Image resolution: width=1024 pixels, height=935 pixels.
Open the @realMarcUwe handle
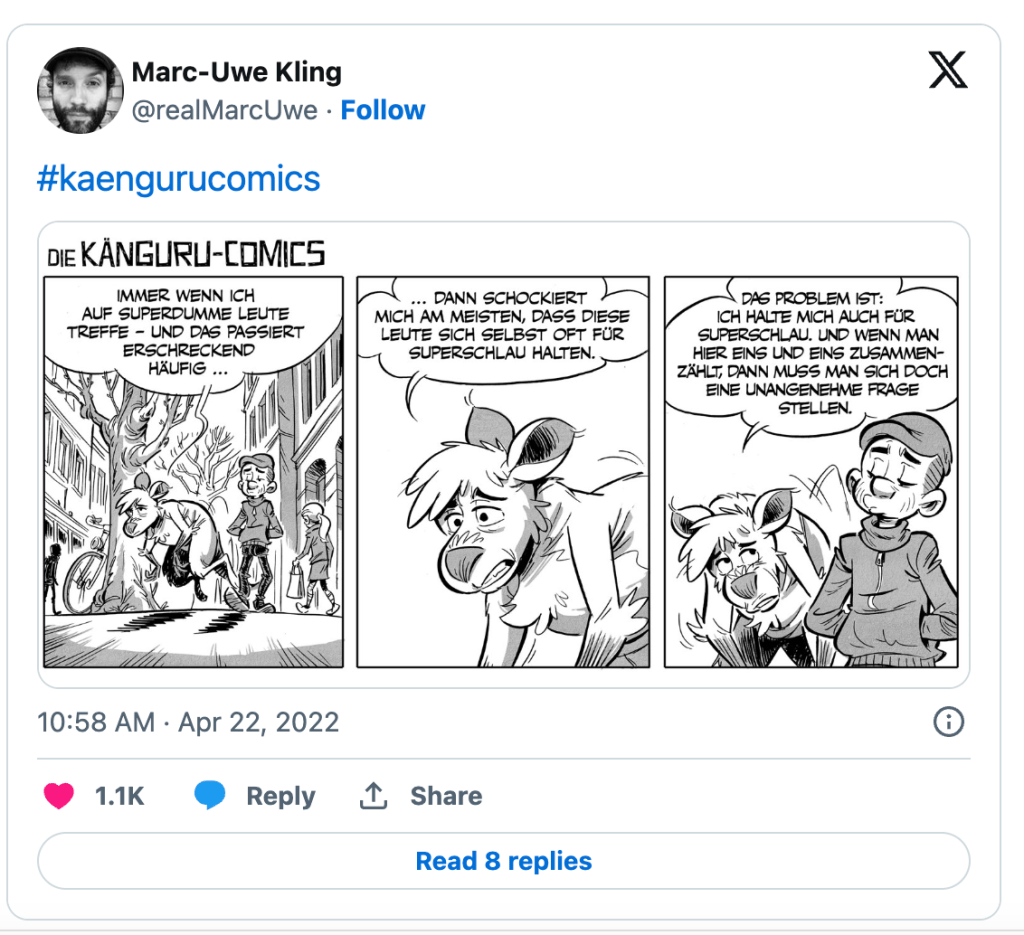pyautogui.click(x=225, y=110)
